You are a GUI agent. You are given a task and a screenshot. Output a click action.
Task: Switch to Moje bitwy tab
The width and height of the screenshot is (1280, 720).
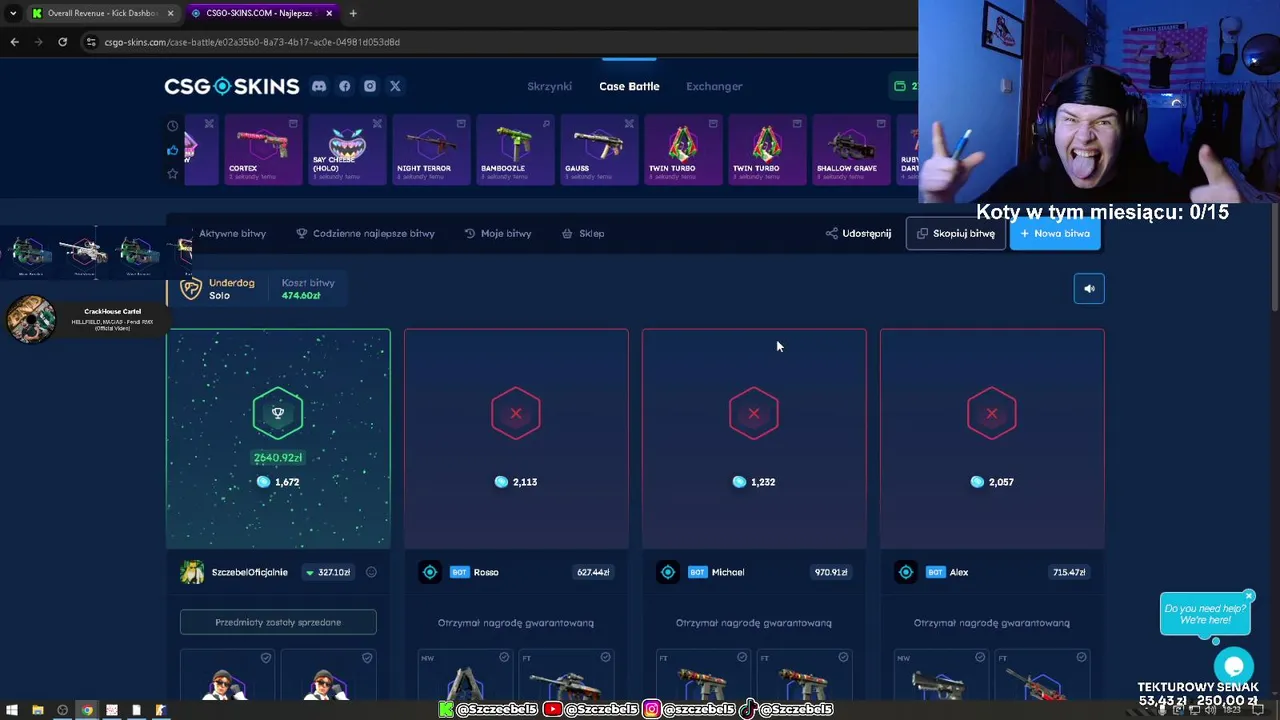[x=497, y=233]
